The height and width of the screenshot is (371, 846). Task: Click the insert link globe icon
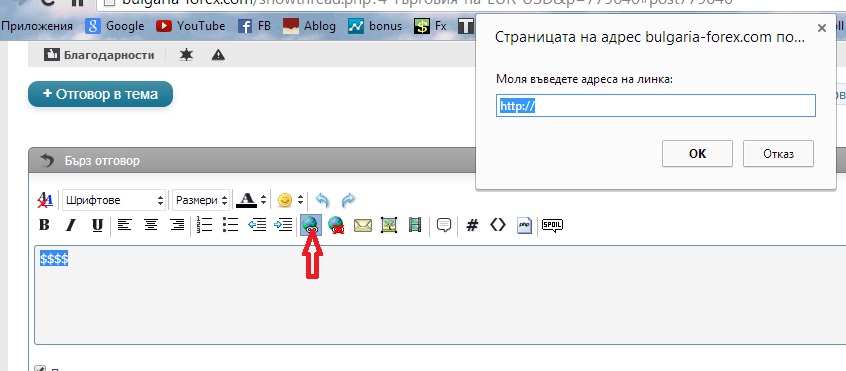click(311, 225)
